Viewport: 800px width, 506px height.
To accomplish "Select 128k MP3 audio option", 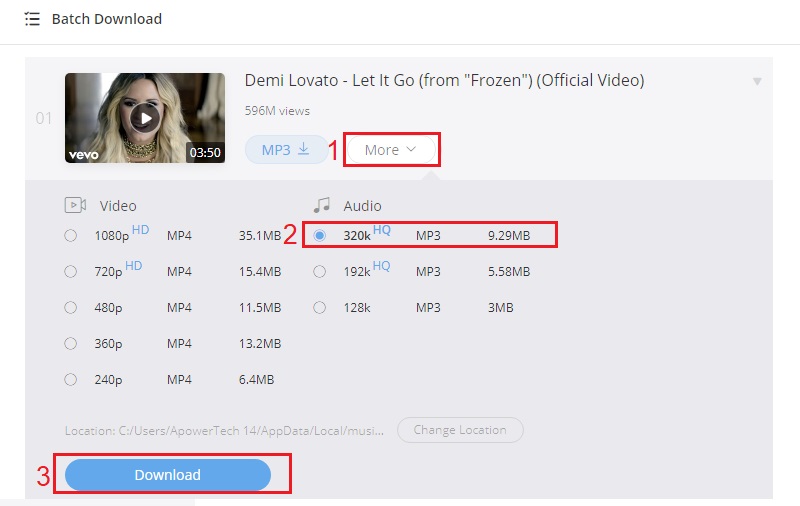I will tap(319, 308).
